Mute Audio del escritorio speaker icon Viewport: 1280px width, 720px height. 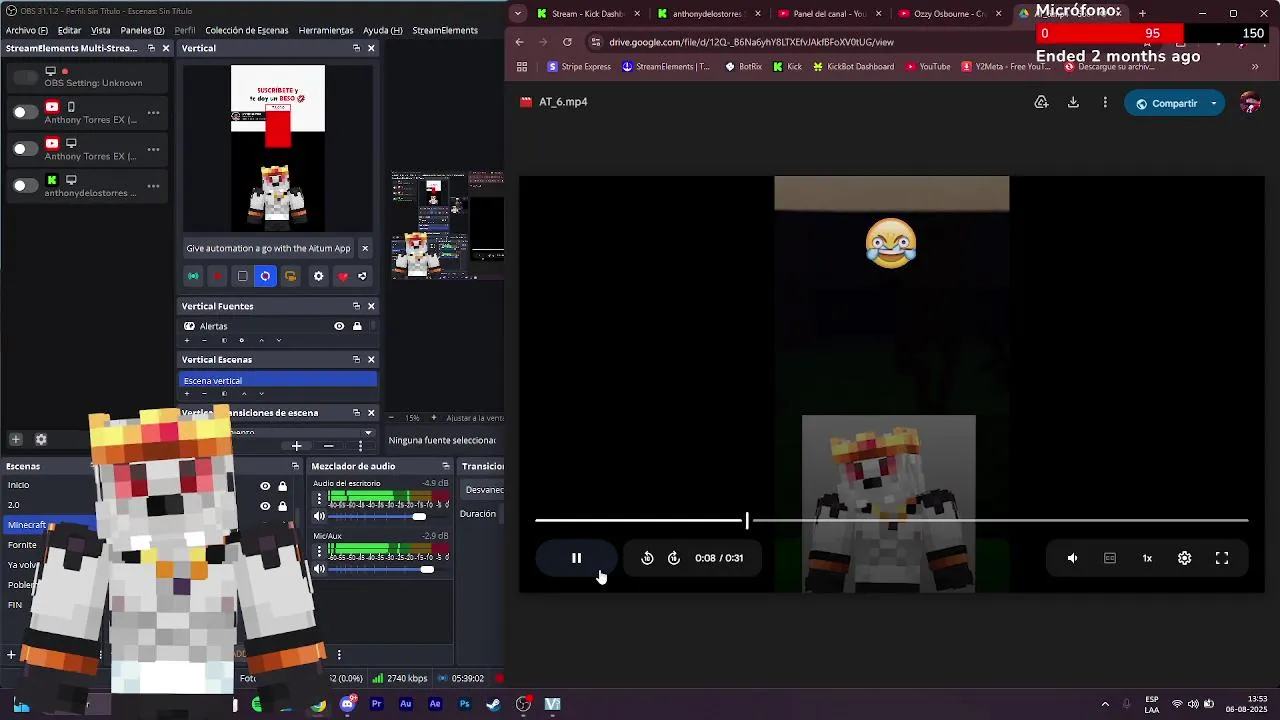tap(320, 516)
